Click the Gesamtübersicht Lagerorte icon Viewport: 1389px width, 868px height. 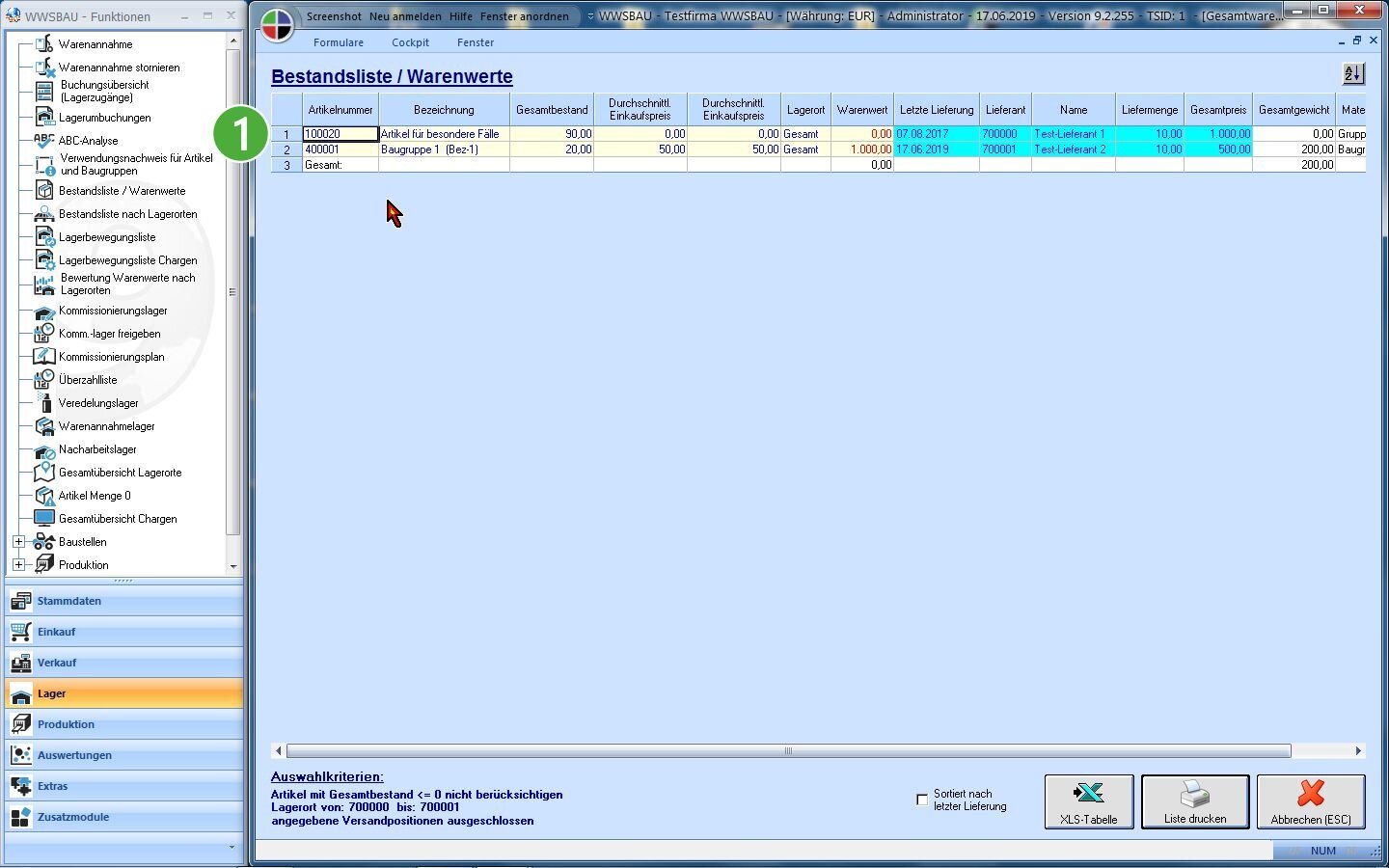click(x=44, y=473)
